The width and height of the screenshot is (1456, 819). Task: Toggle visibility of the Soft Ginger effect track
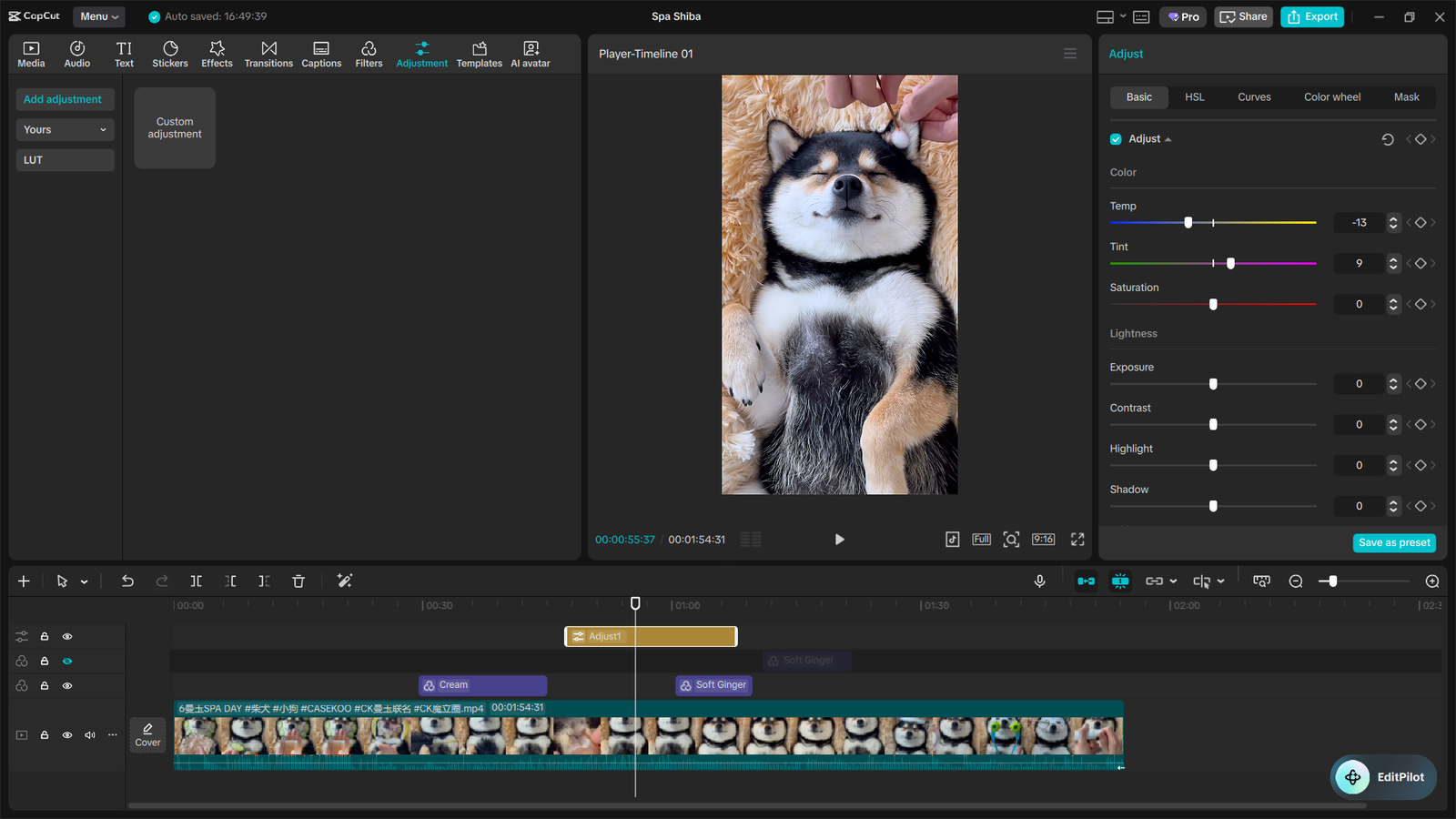[x=66, y=661]
